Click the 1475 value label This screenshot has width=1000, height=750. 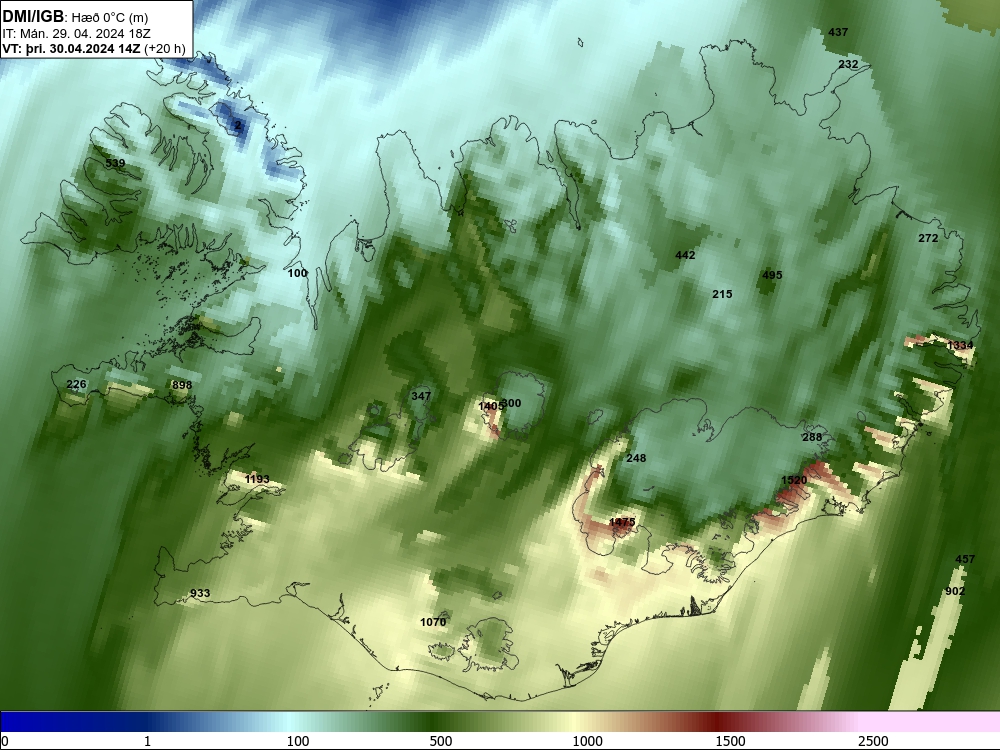click(x=622, y=522)
